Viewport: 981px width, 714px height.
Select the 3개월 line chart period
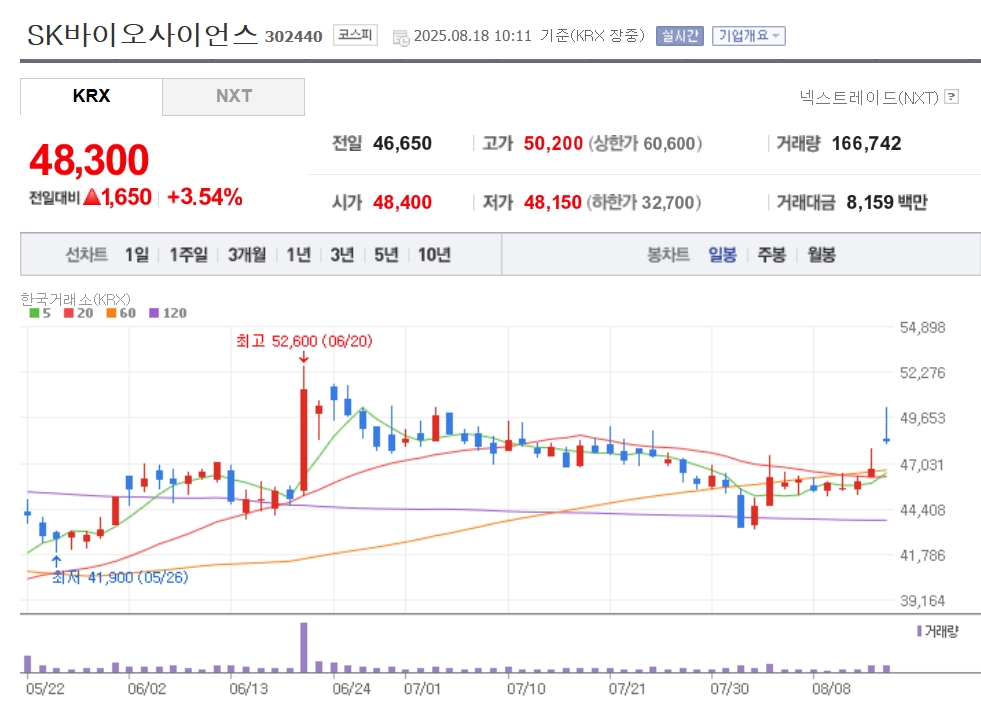pos(247,255)
